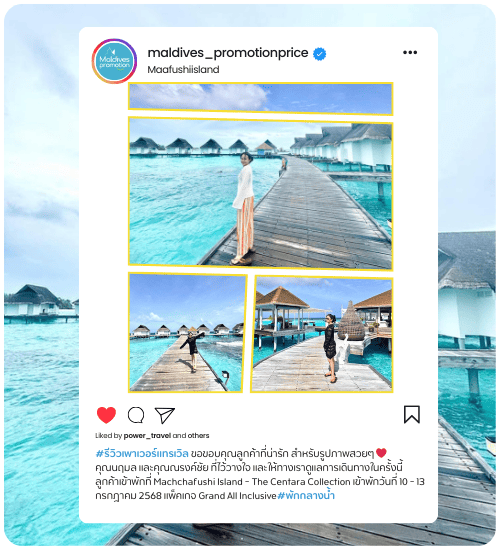
Task: Open the photo with thatched pavilion
Action: (322, 334)
